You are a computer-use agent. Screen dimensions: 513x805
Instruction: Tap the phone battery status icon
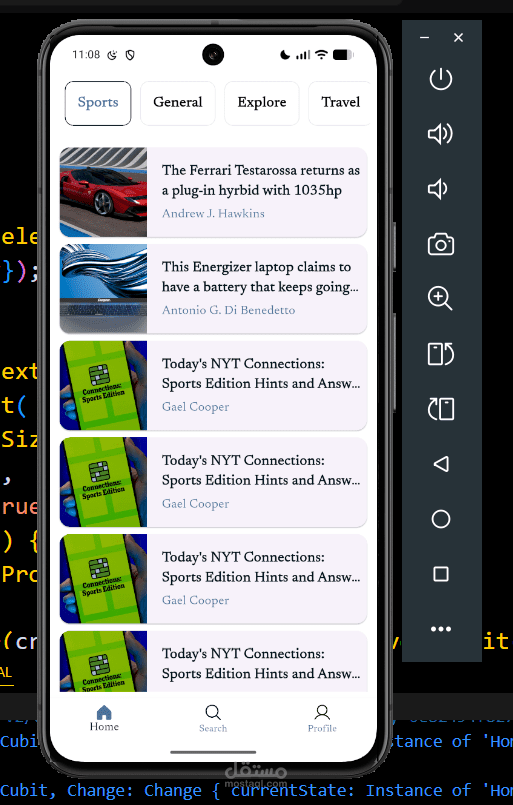(343, 54)
